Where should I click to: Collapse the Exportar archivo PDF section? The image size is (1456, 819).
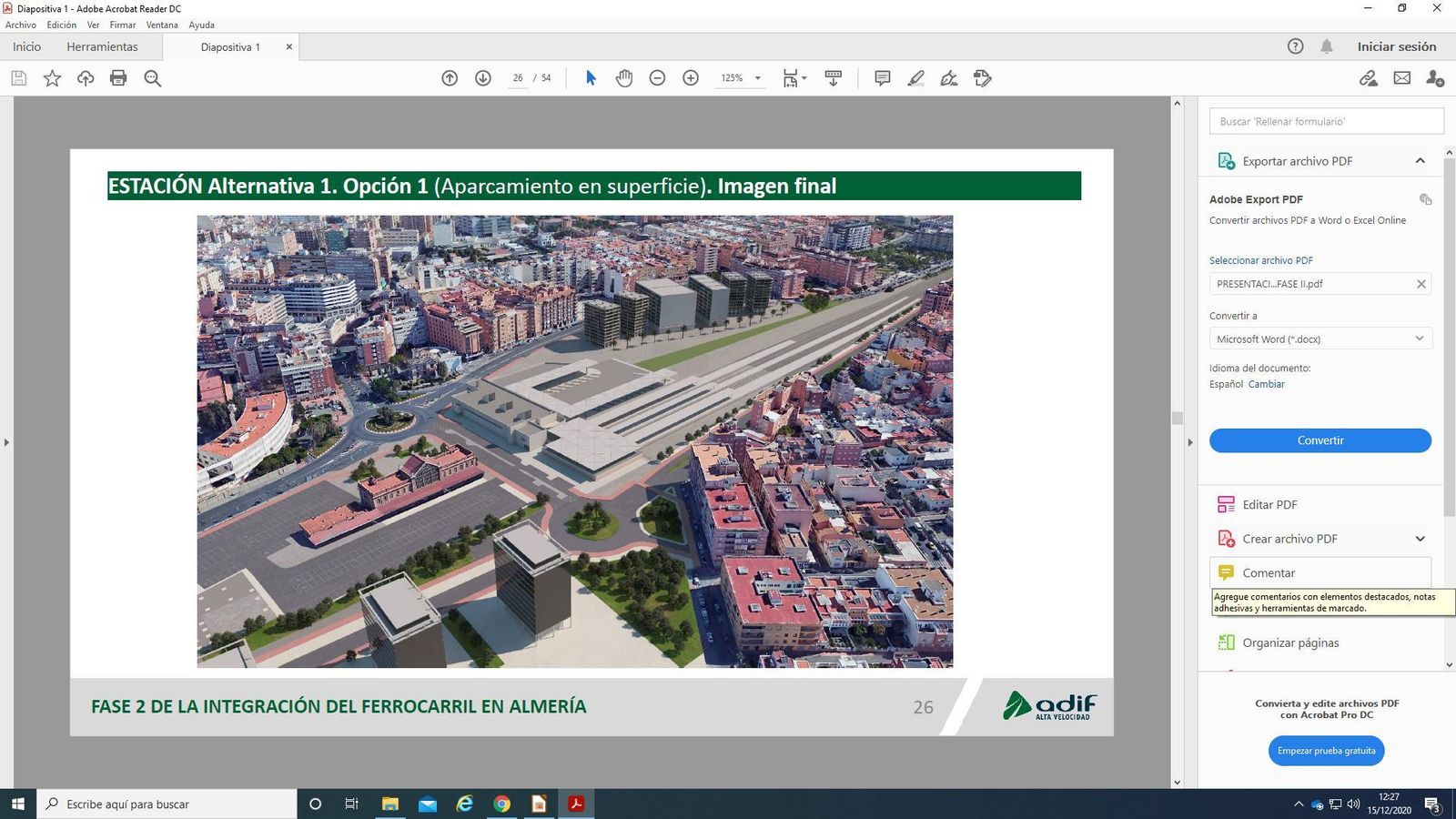[x=1421, y=160]
